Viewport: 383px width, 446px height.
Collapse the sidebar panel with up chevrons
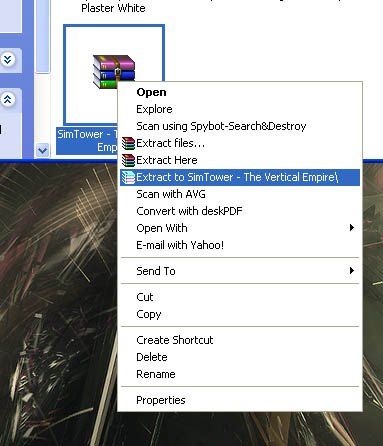pos(8,99)
